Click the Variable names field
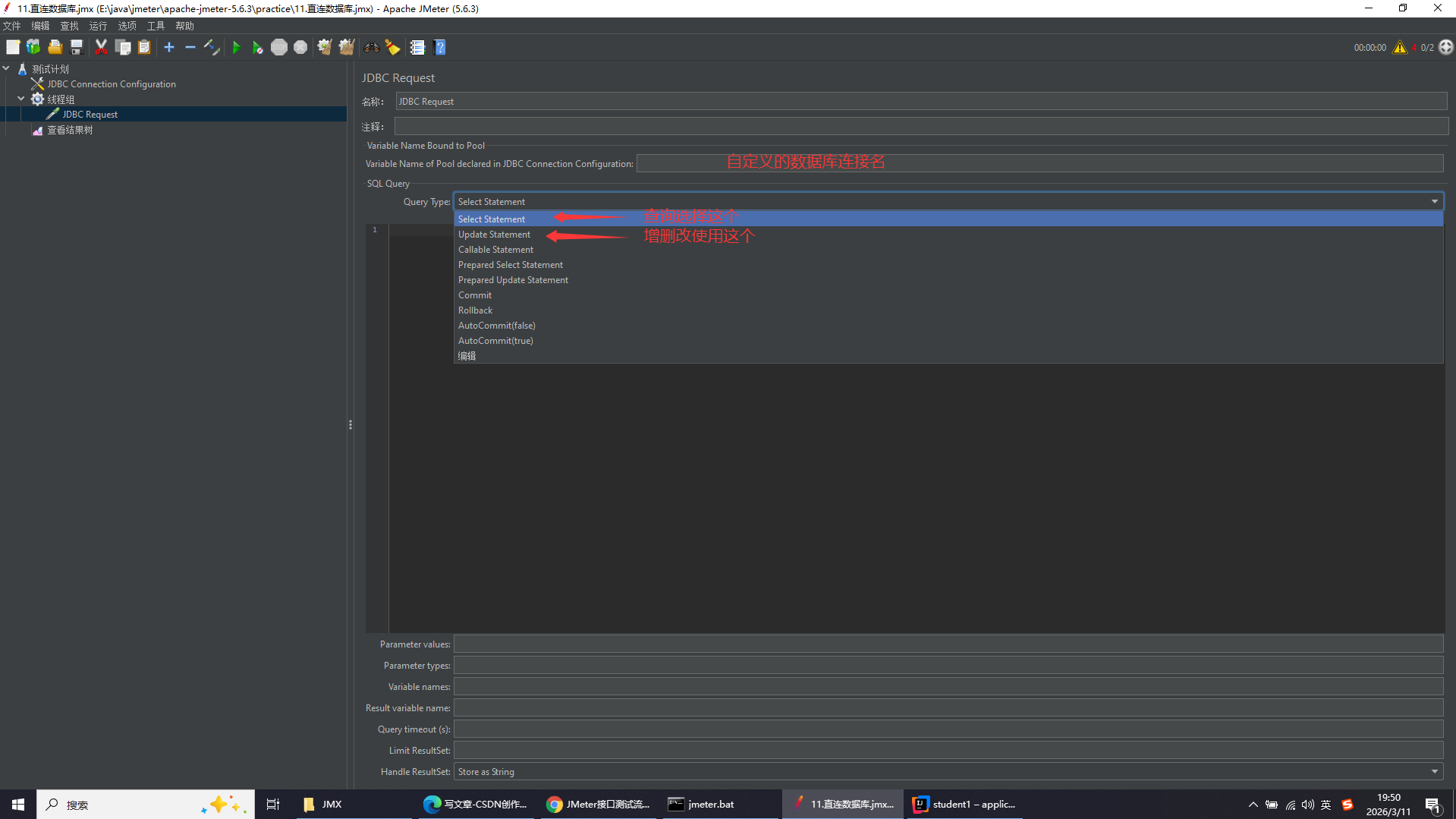Image resolution: width=1456 pixels, height=819 pixels. click(948, 686)
